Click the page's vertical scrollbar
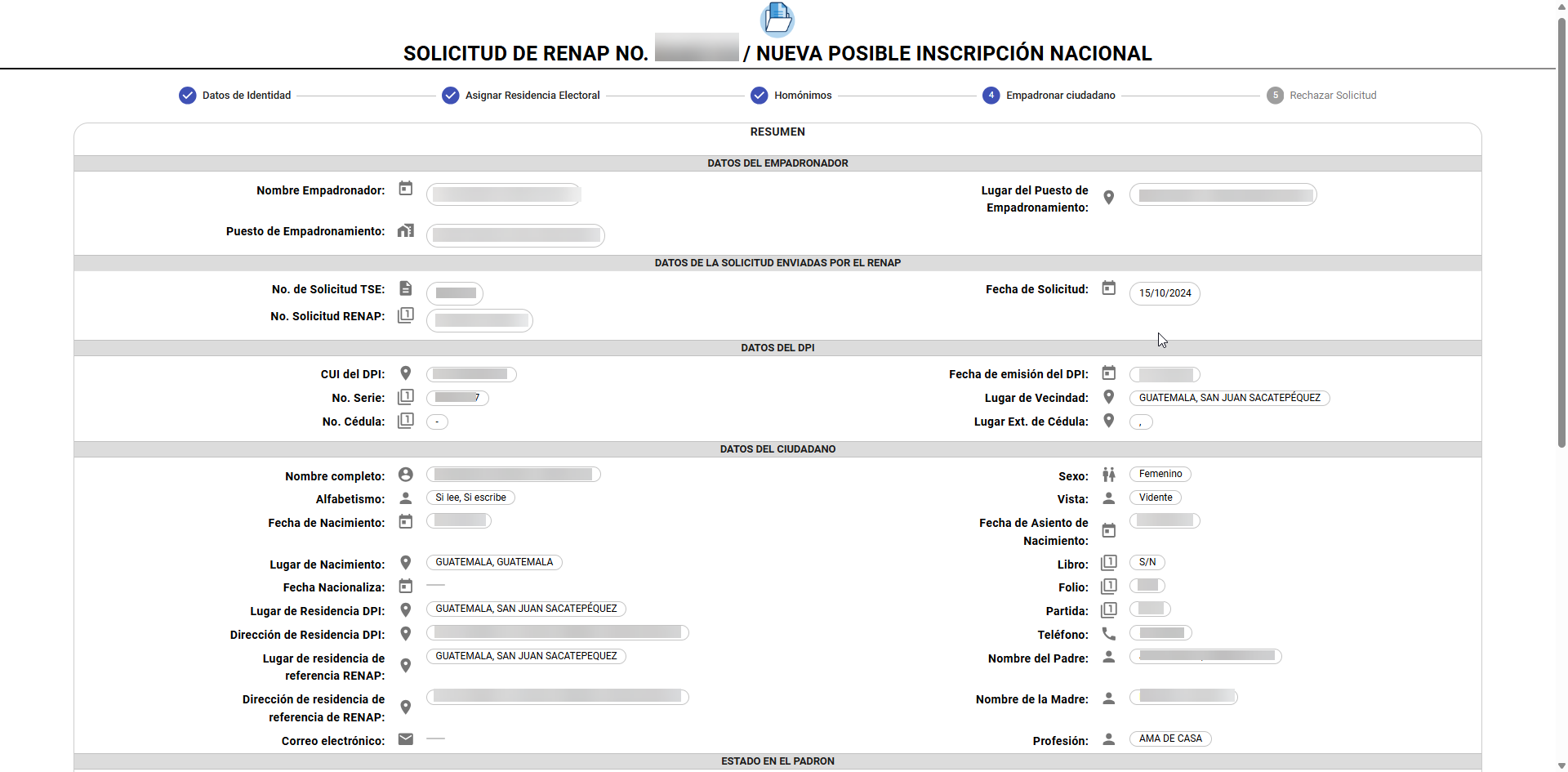The image size is (1568, 772). (x=1561, y=229)
